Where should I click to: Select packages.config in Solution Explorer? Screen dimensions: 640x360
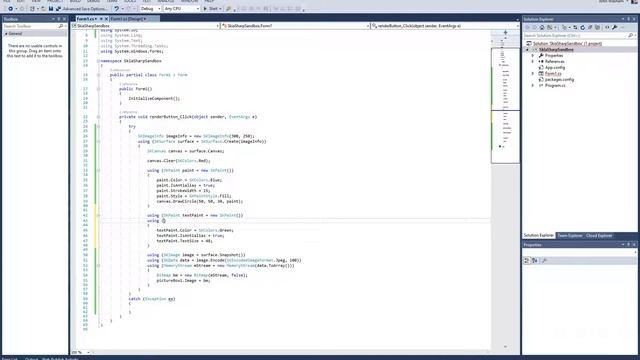point(559,80)
